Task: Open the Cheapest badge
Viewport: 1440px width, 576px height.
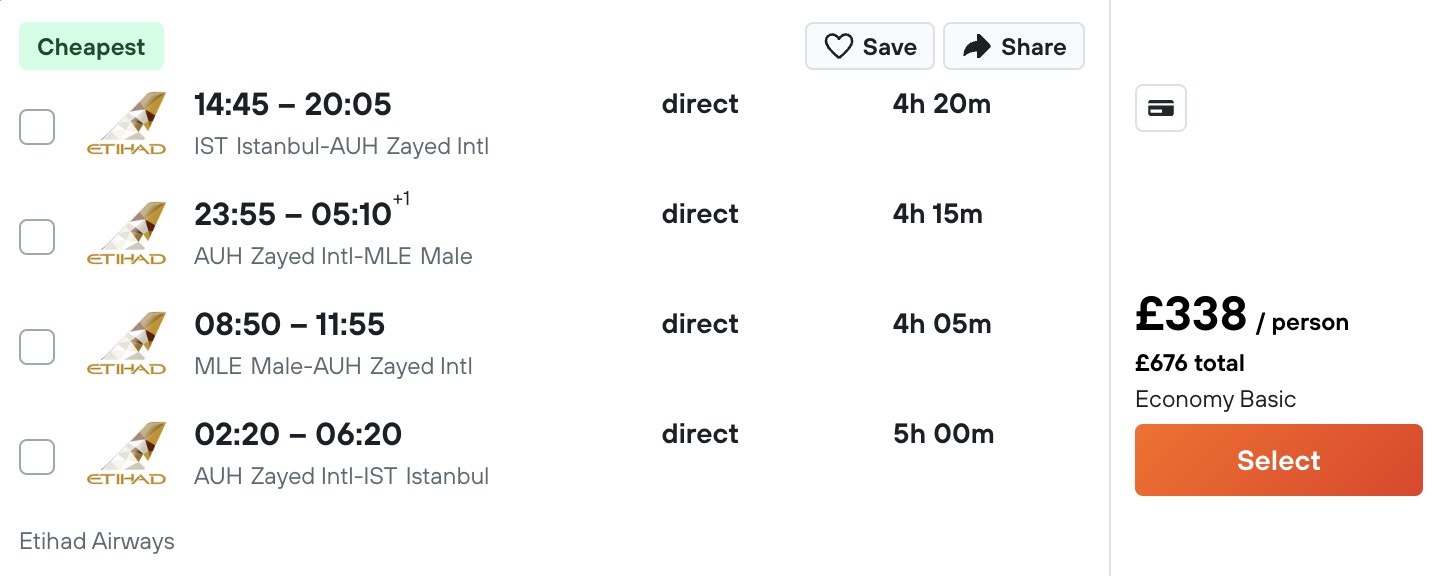Action: pyautogui.click(x=91, y=47)
